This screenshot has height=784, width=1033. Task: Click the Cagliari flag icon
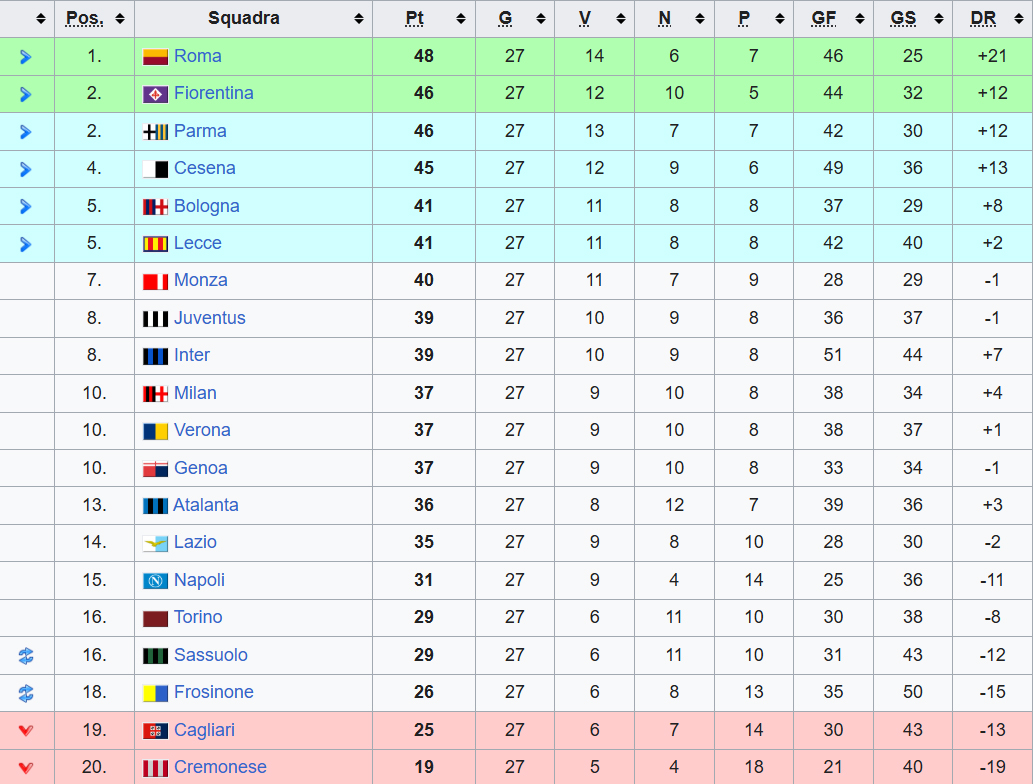(x=155, y=731)
